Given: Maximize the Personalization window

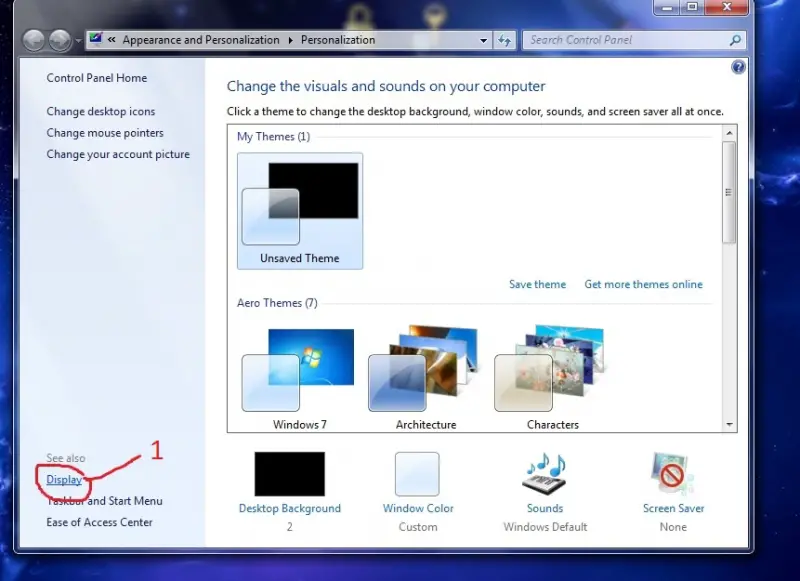Looking at the screenshot, I should (692, 7).
